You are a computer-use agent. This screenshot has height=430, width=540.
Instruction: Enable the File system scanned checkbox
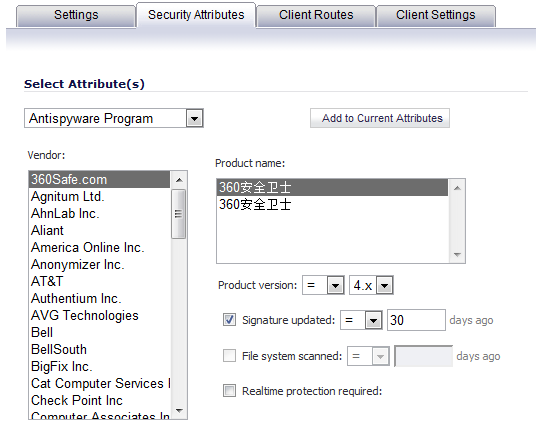(x=229, y=356)
